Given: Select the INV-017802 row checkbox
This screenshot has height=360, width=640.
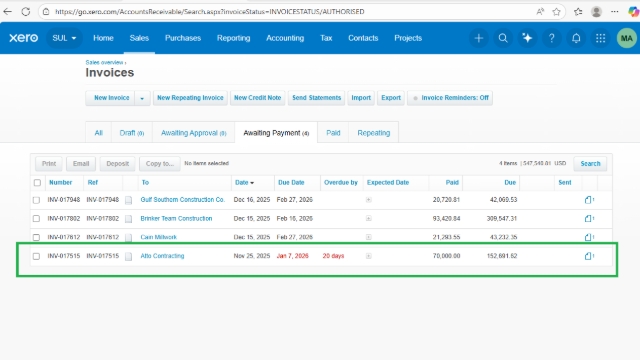Looking at the screenshot, I should point(36,219).
